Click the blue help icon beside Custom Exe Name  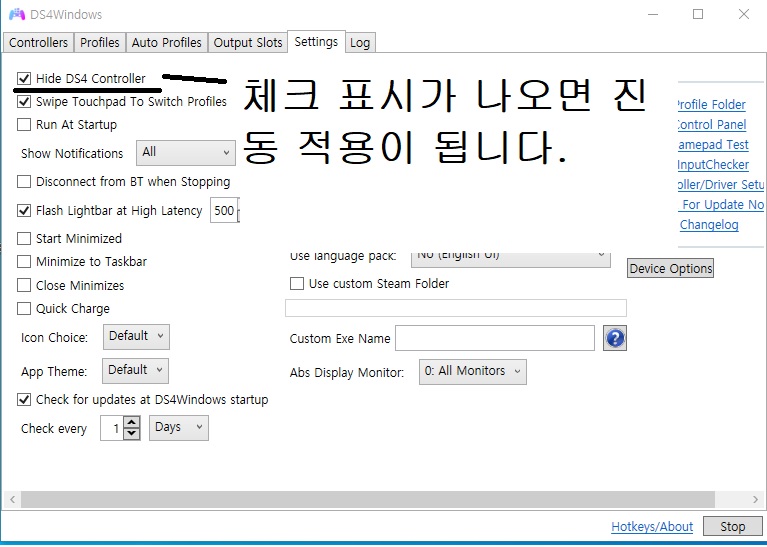615,338
